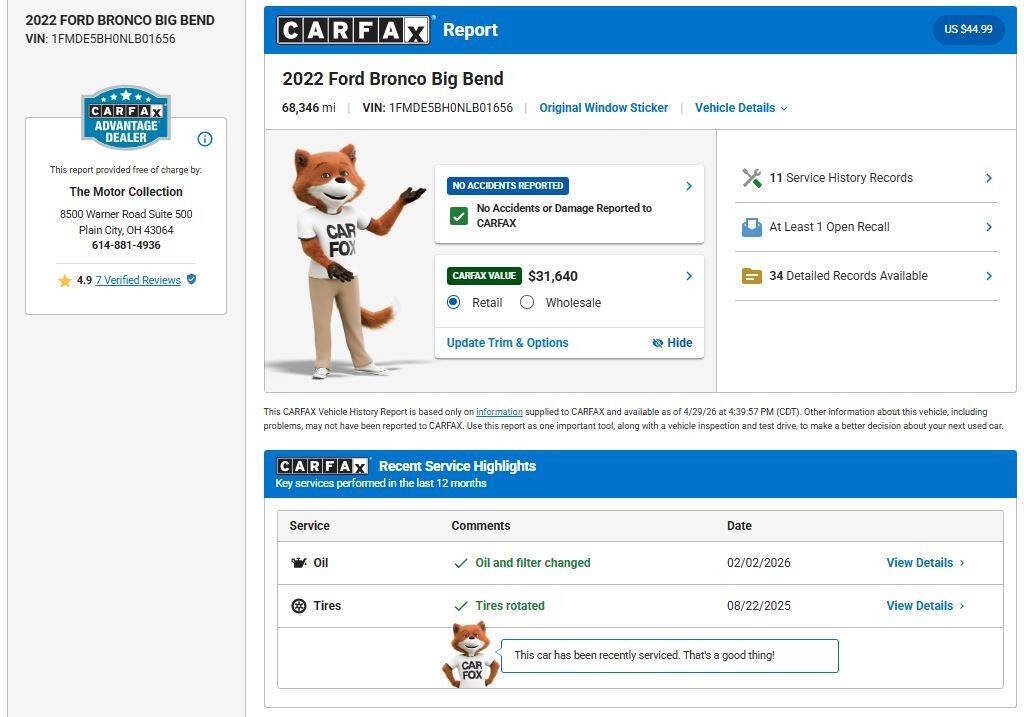Click the wrench Service History icon
The height and width of the screenshot is (717, 1024).
752,178
